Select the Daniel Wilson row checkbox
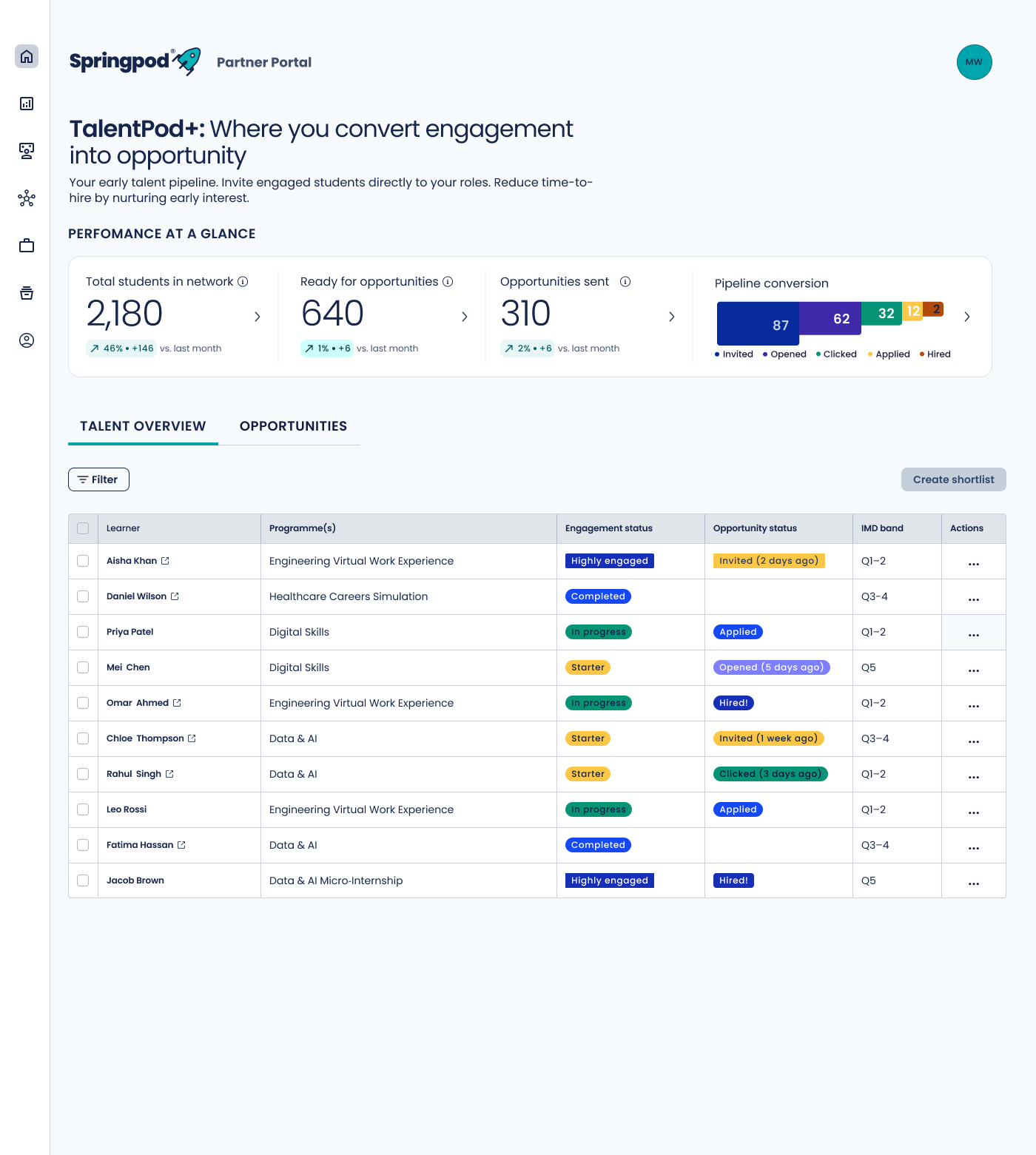The width and height of the screenshot is (1036, 1155). pyautogui.click(x=83, y=596)
